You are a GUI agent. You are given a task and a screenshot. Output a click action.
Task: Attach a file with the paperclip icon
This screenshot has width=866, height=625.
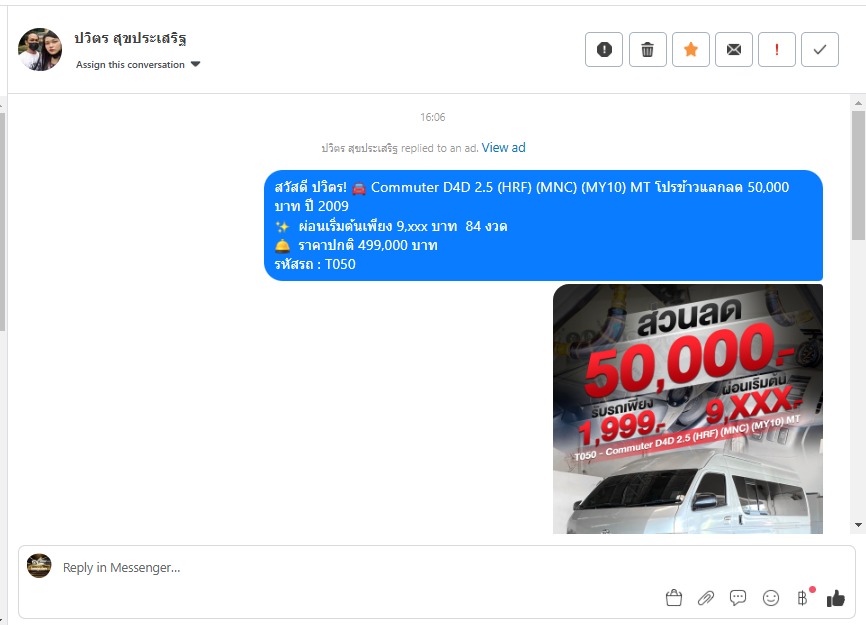coord(705,598)
